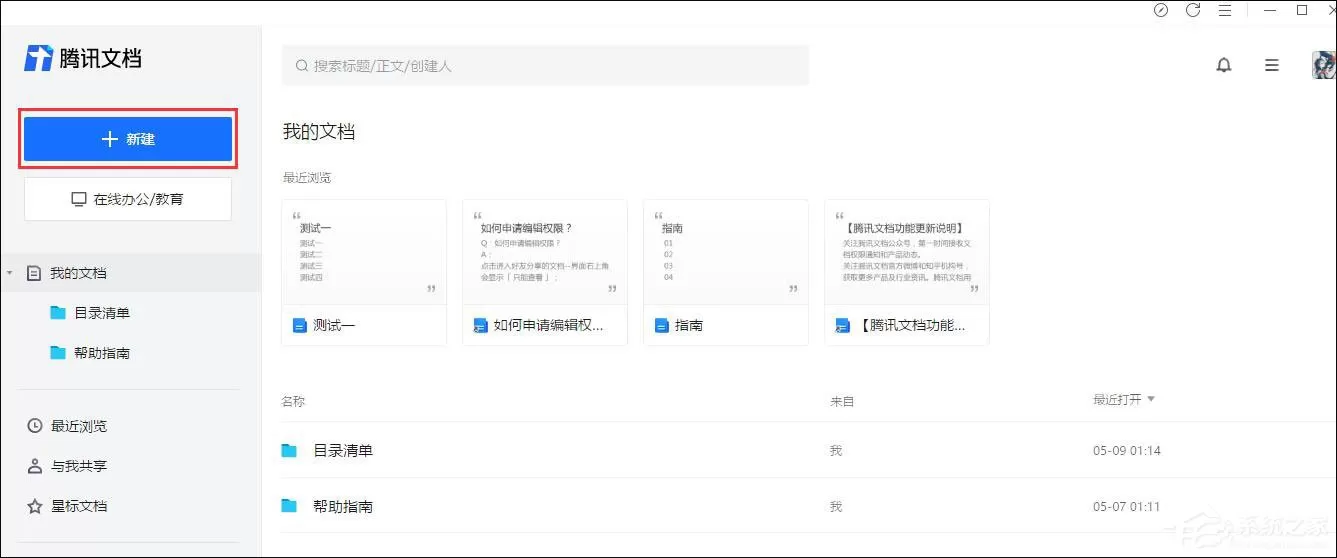Click folder icon of 帮助指南 list row
The width and height of the screenshot is (1337, 558).
pos(289,506)
